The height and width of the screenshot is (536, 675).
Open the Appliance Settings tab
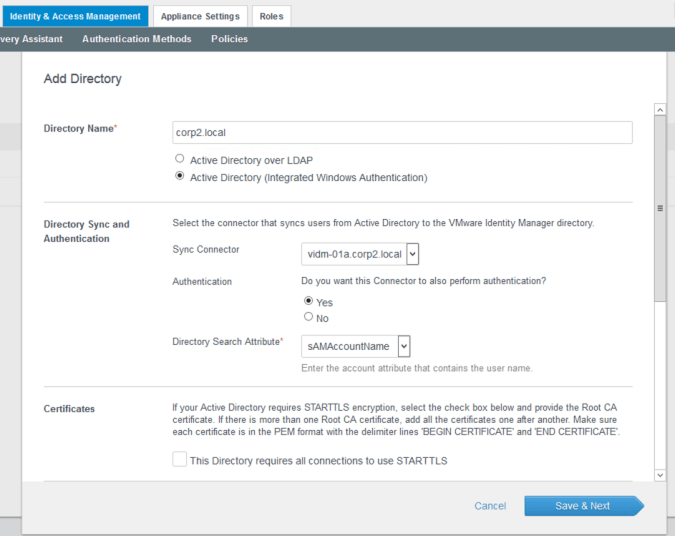pyautogui.click(x=200, y=16)
